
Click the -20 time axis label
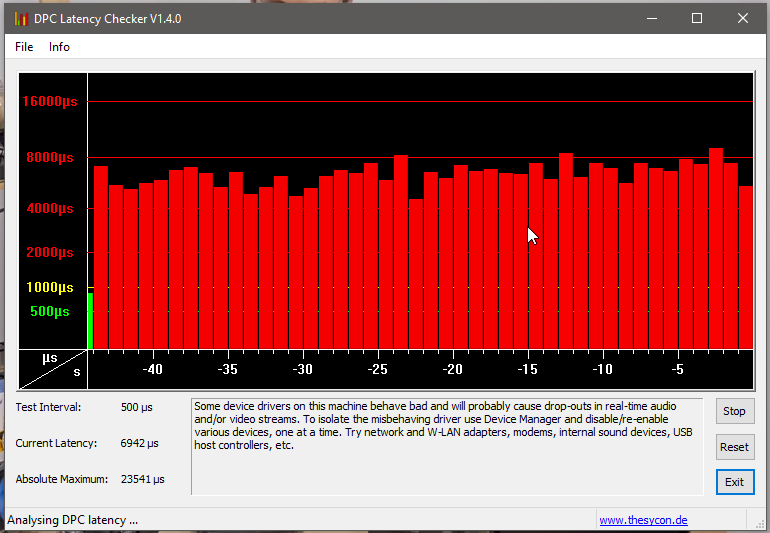click(452, 369)
